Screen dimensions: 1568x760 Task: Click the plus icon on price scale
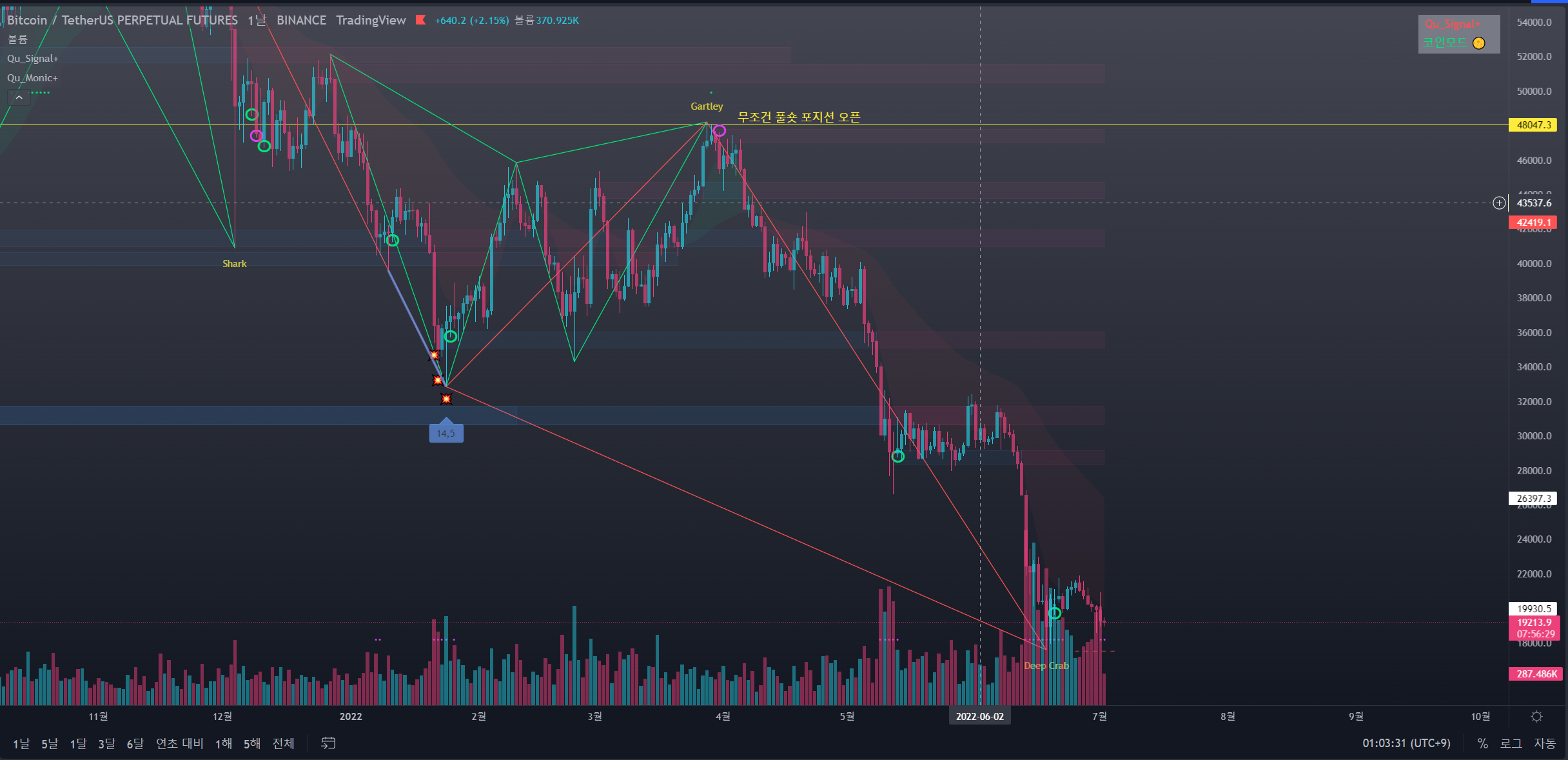point(1499,203)
